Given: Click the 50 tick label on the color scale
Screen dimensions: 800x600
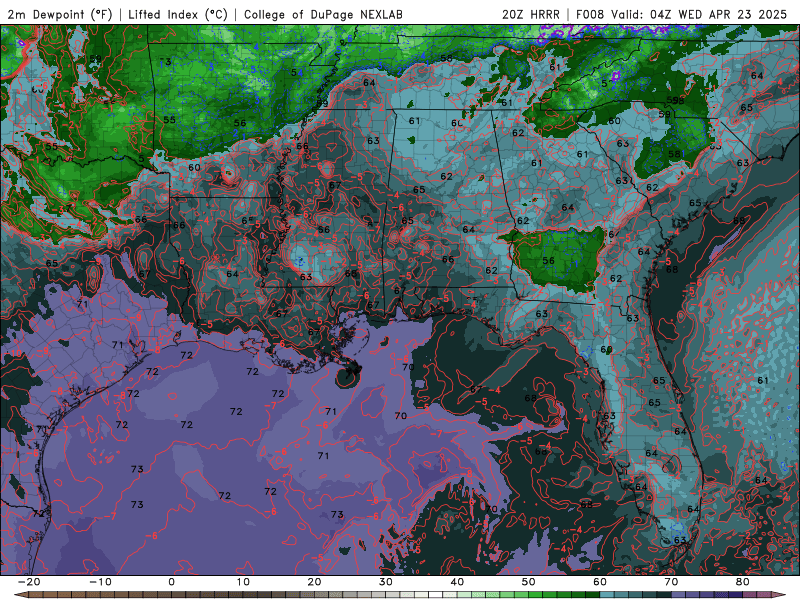Looking at the screenshot, I should (x=529, y=582).
